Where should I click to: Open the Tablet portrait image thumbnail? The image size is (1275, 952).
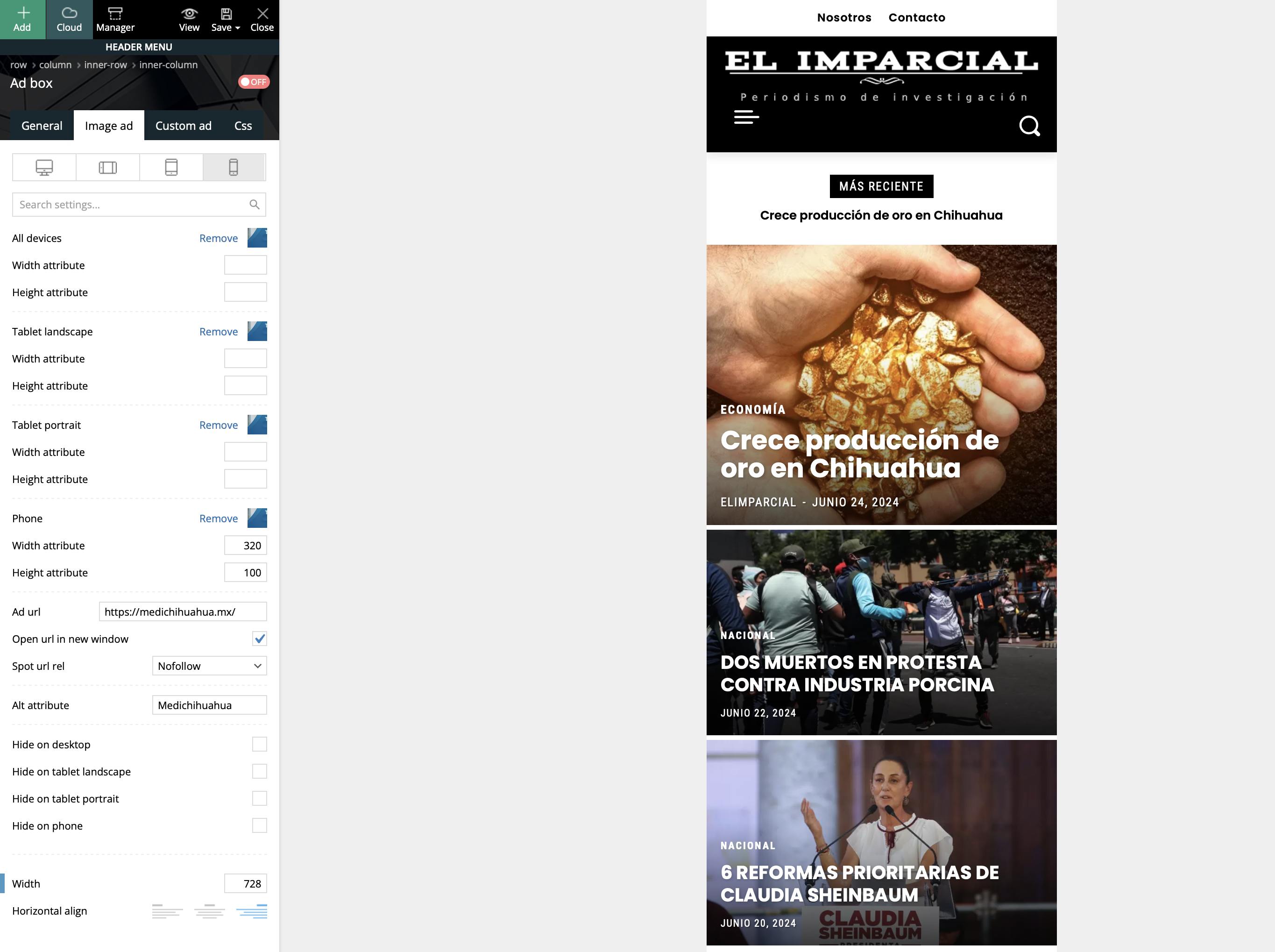pos(257,425)
